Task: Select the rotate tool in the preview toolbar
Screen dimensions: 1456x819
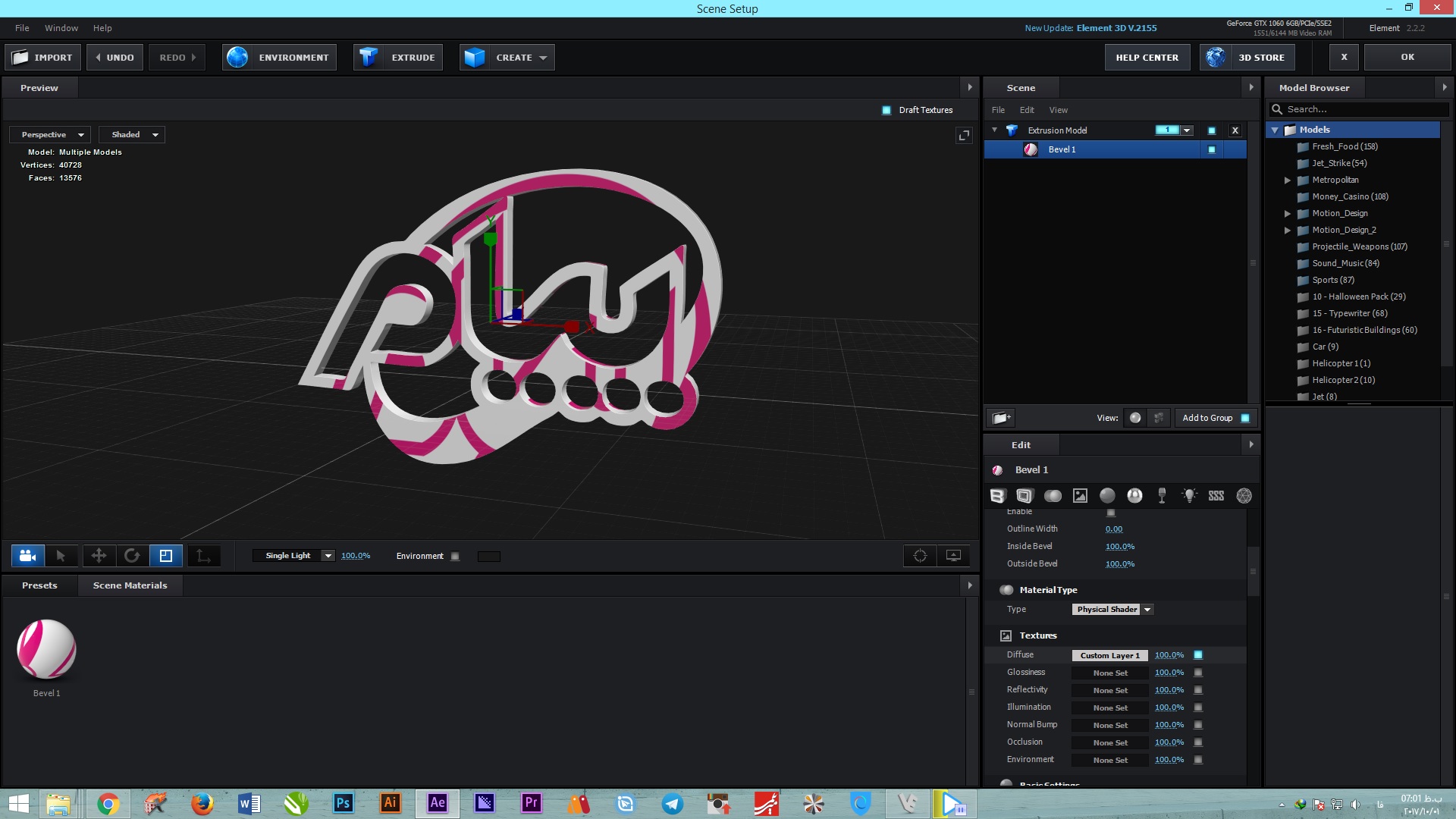Action: coord(132,556)
